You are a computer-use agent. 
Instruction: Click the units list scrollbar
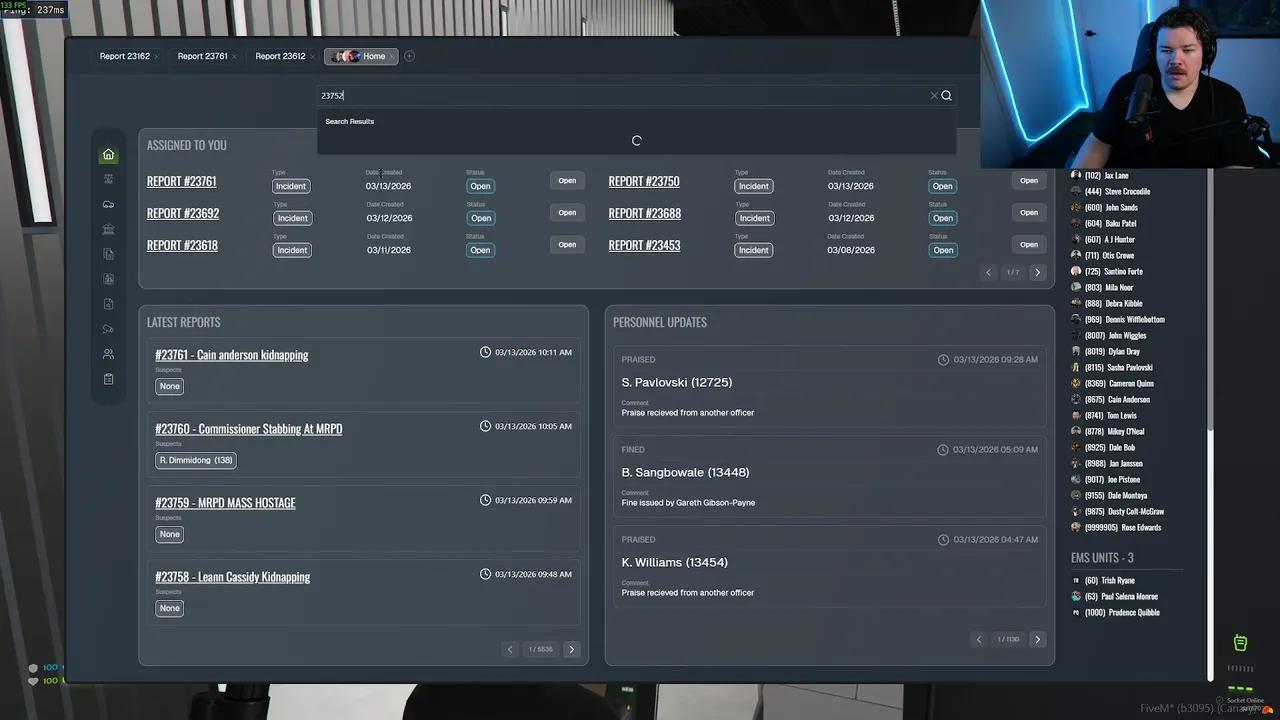click(x=1211, y=300)
